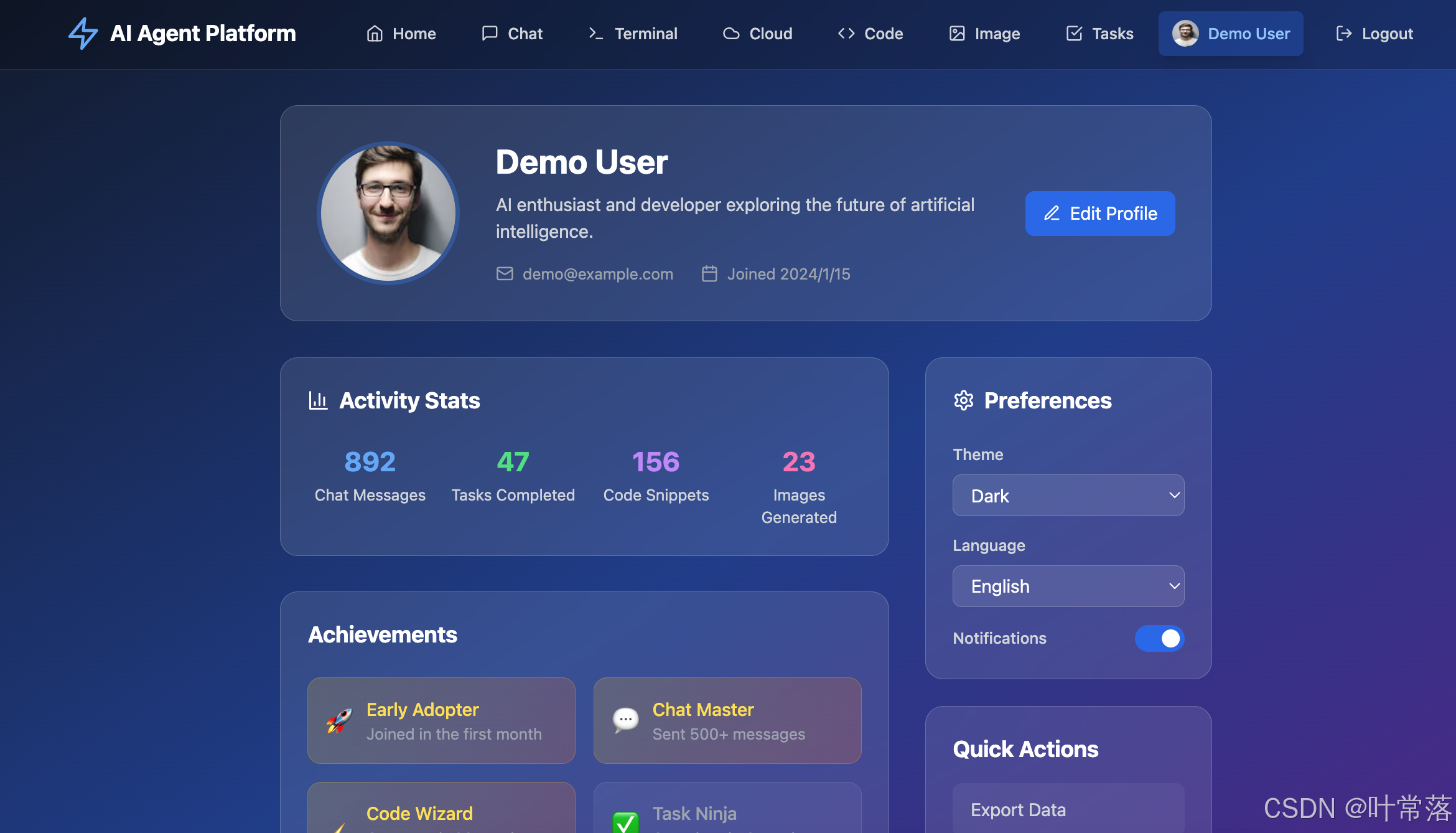Click the large profile avatar photo

pos(388,213)
